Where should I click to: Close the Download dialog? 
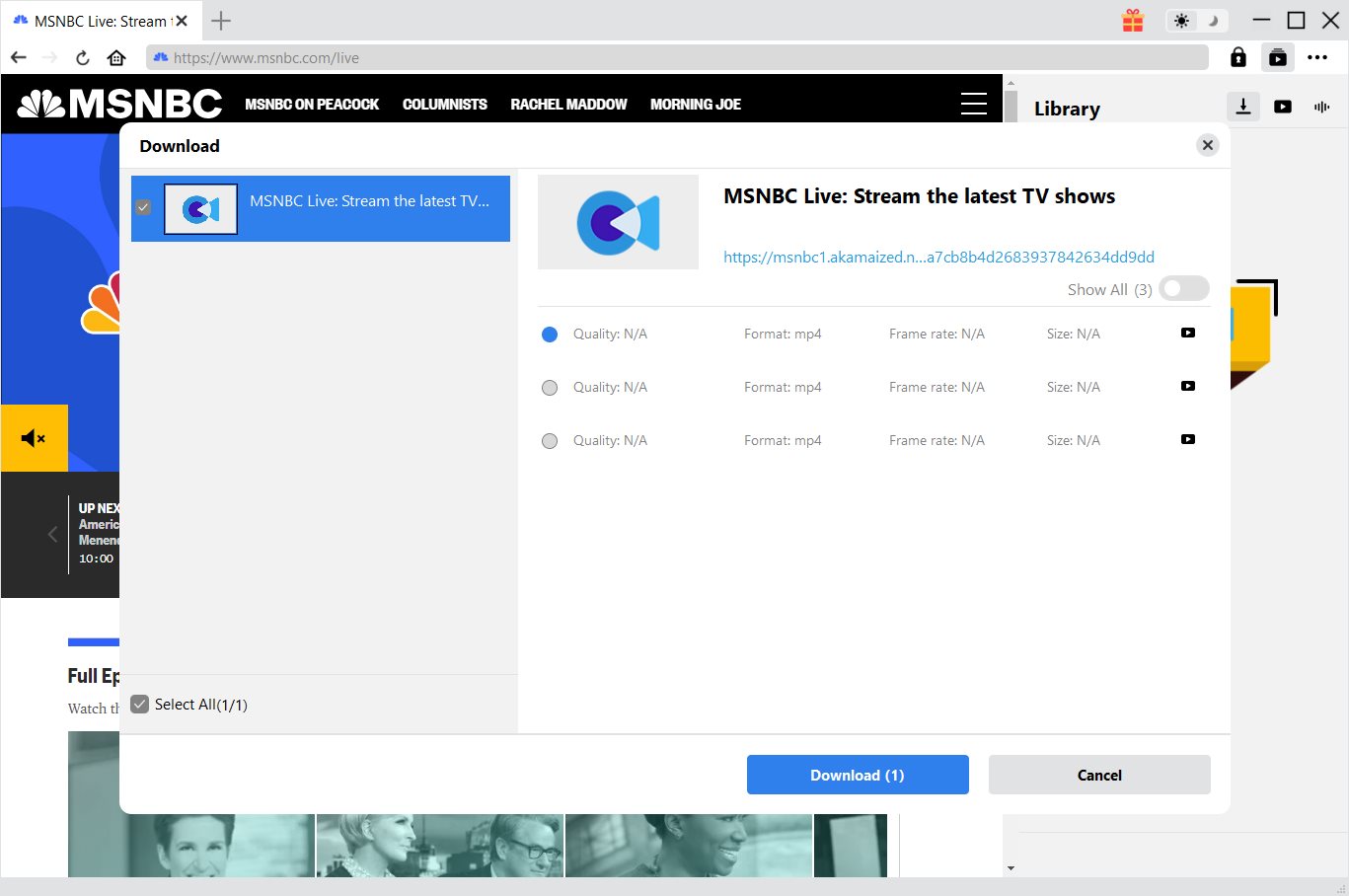(1207, 145)
